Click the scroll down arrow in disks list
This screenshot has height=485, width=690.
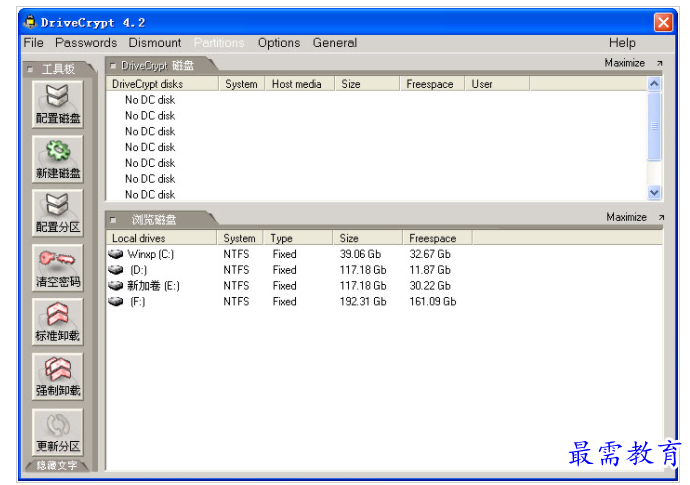click(654, 193)
